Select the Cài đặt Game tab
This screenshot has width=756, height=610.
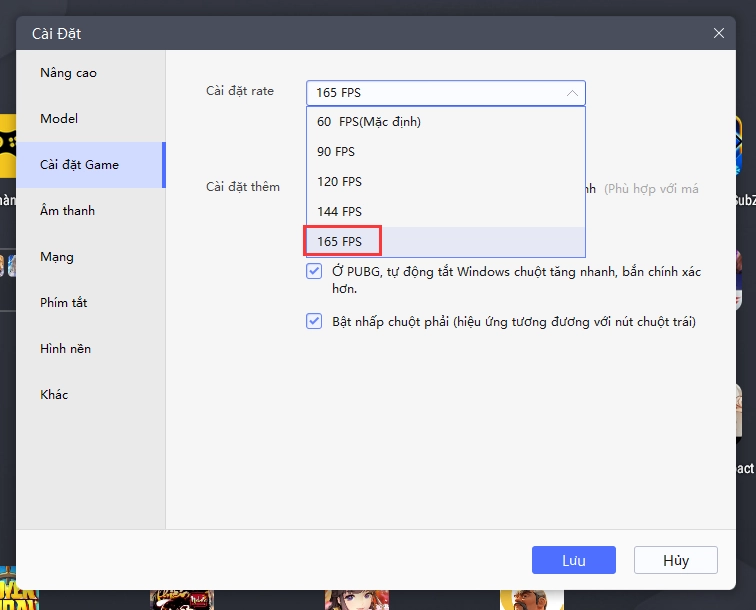80,165
